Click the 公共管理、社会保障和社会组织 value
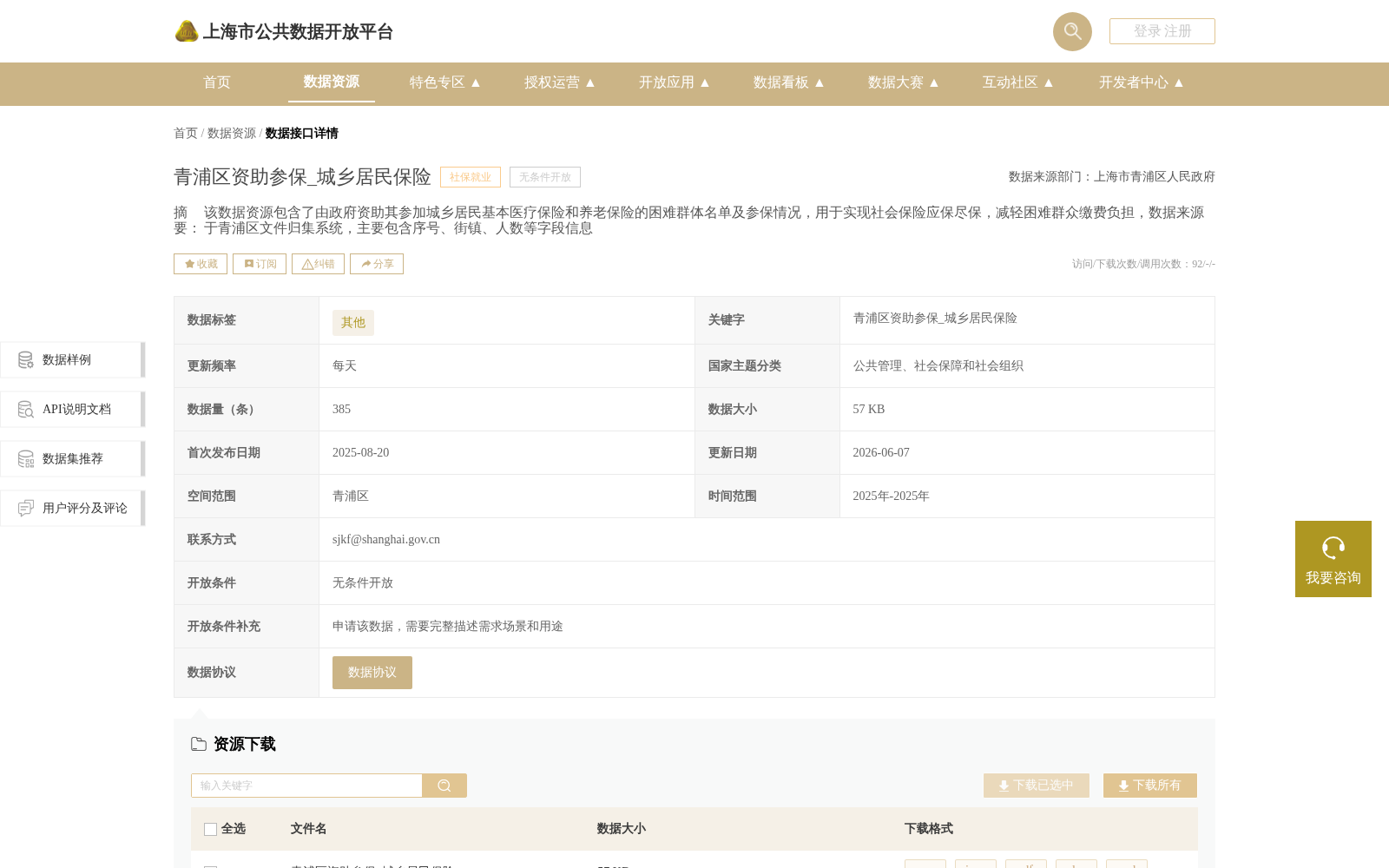This screenshot has width=1389, height=868. (x=938, y=366)
